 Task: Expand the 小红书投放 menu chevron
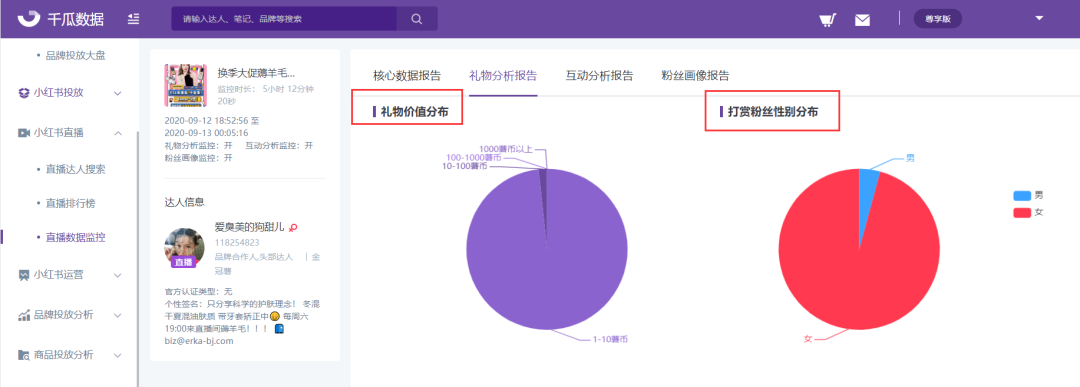coord(118,93)
